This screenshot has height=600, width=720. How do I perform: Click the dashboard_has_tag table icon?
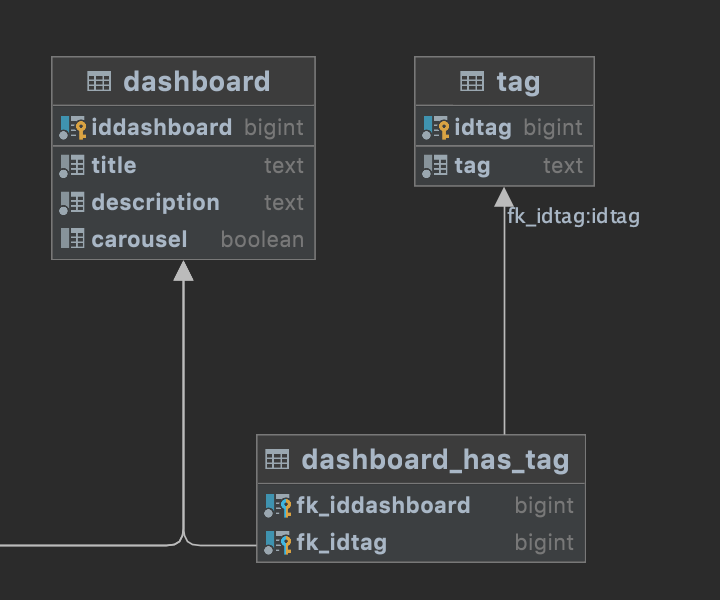click(x=277, y=460)
